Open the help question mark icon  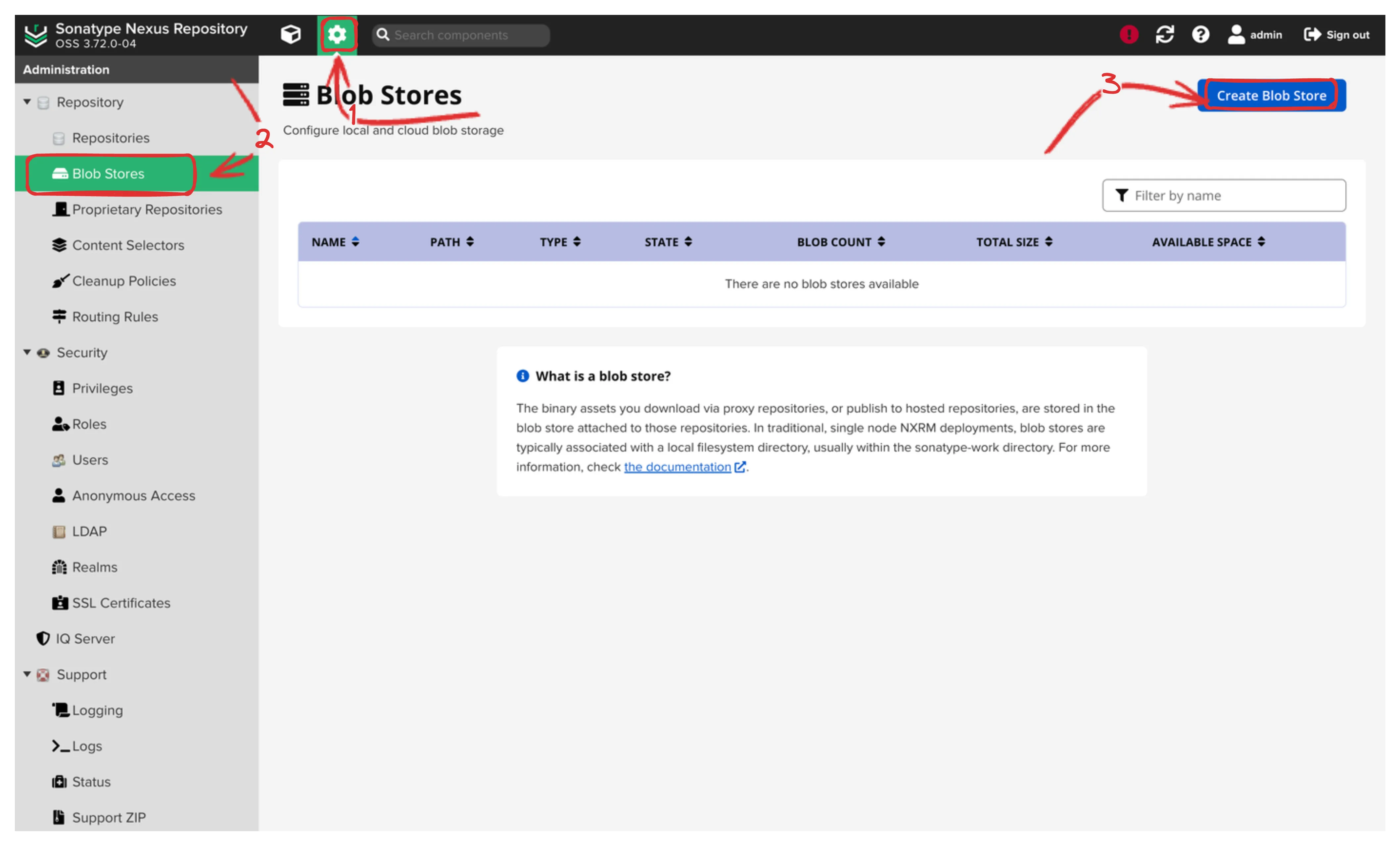[1200, 35]
